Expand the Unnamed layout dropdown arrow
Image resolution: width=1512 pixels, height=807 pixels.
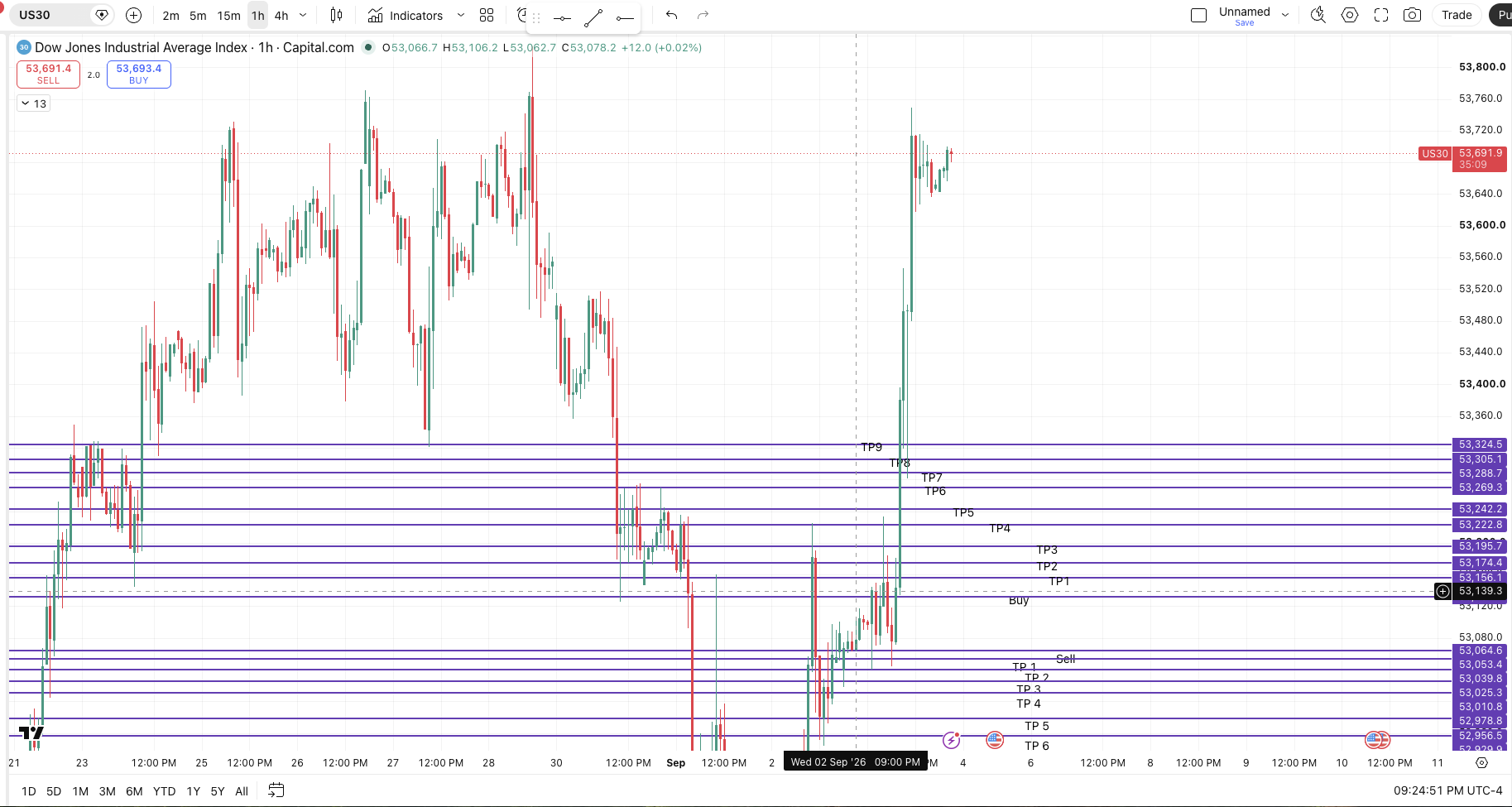click(x=1285, y=15)
